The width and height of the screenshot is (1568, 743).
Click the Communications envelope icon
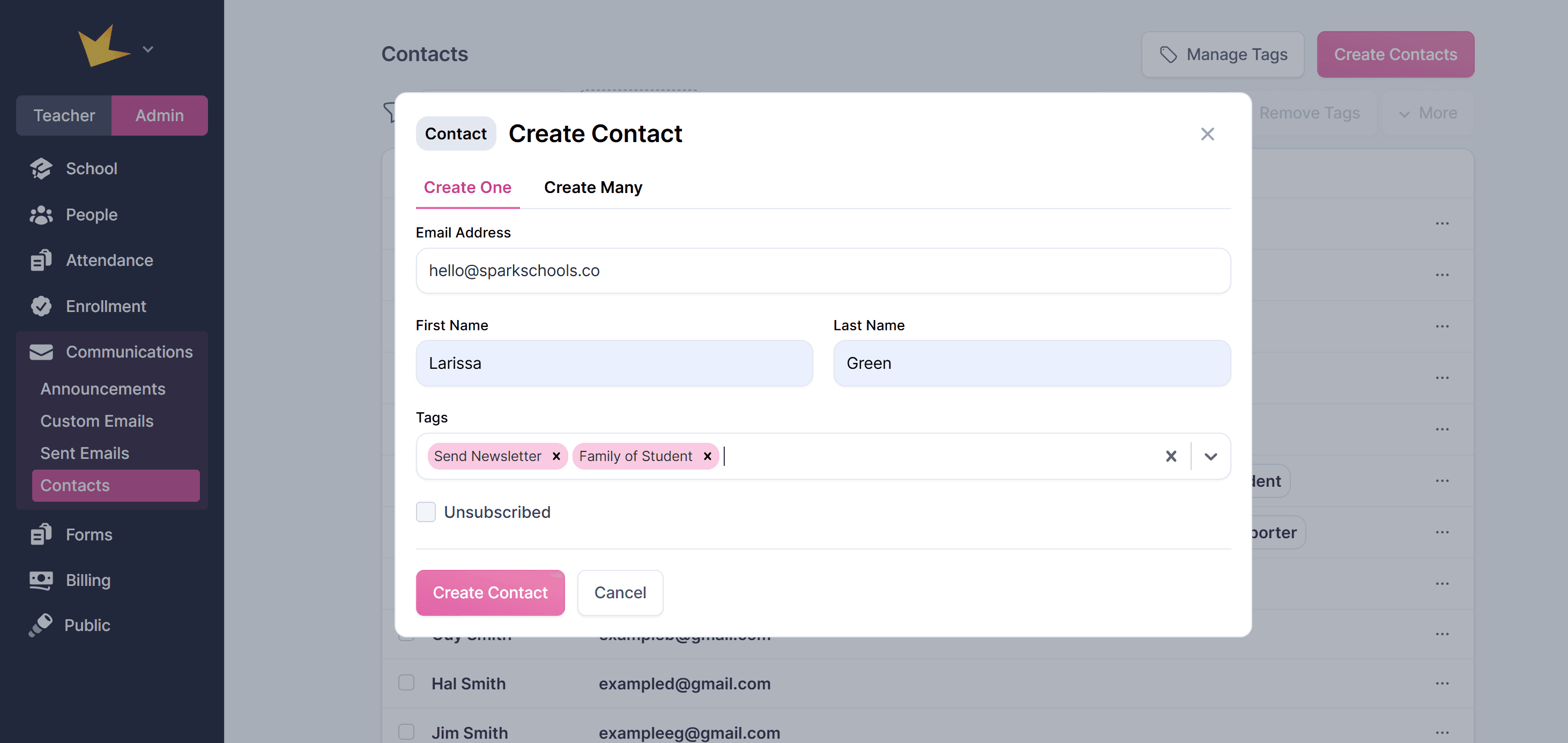pos(41,352)
